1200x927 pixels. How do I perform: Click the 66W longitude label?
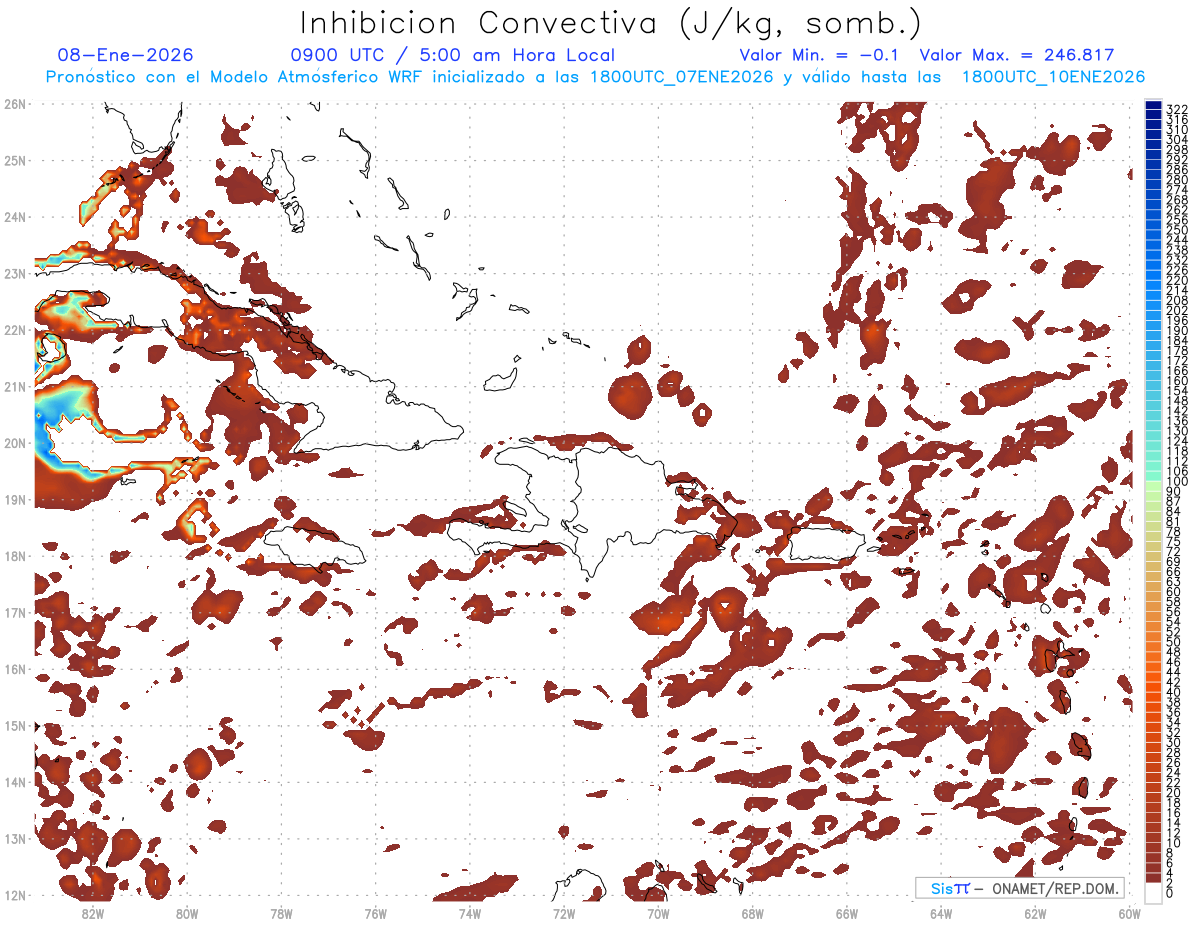pos(847,913)
